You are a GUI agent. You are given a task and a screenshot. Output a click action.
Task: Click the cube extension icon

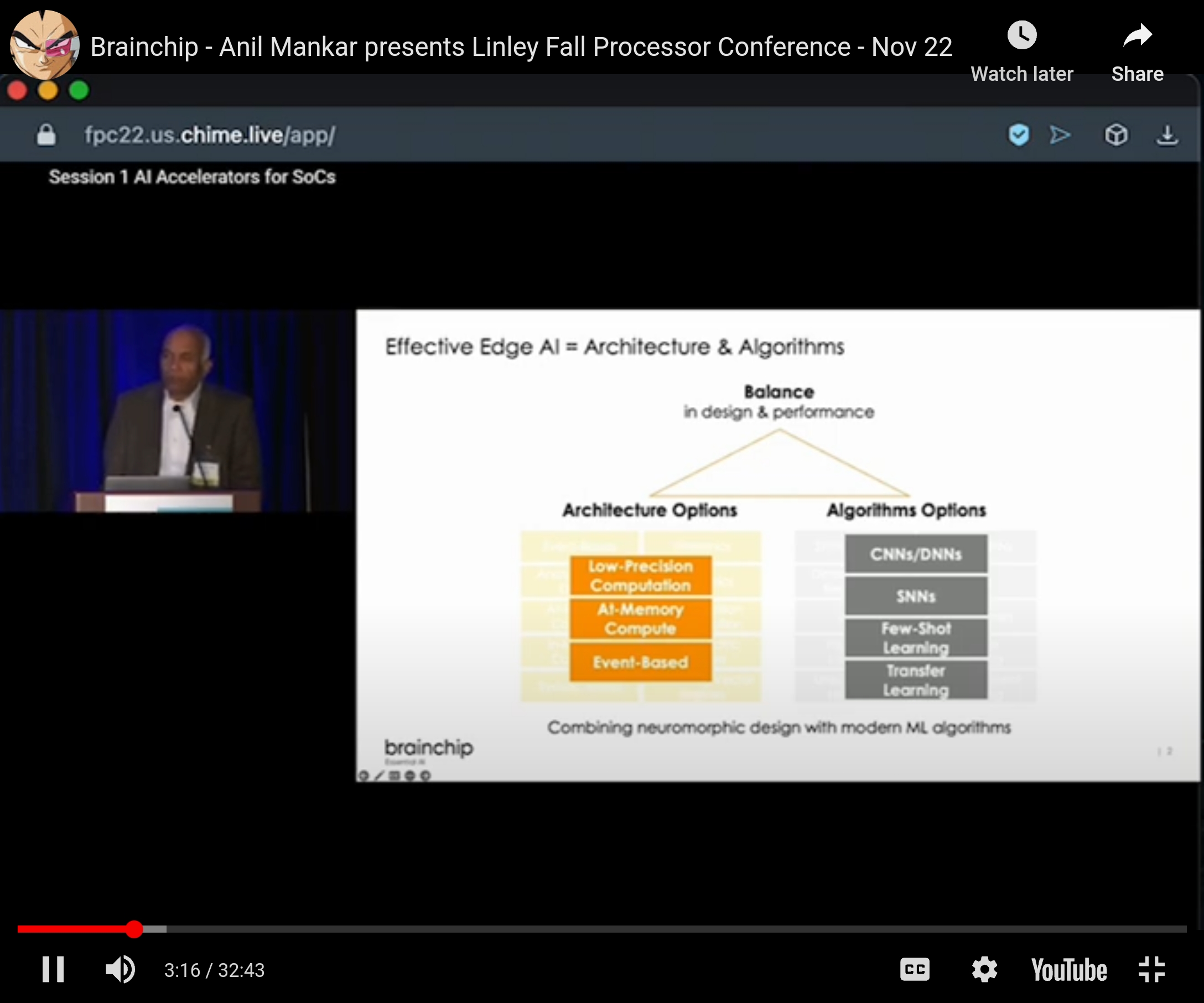(1115, 136)
